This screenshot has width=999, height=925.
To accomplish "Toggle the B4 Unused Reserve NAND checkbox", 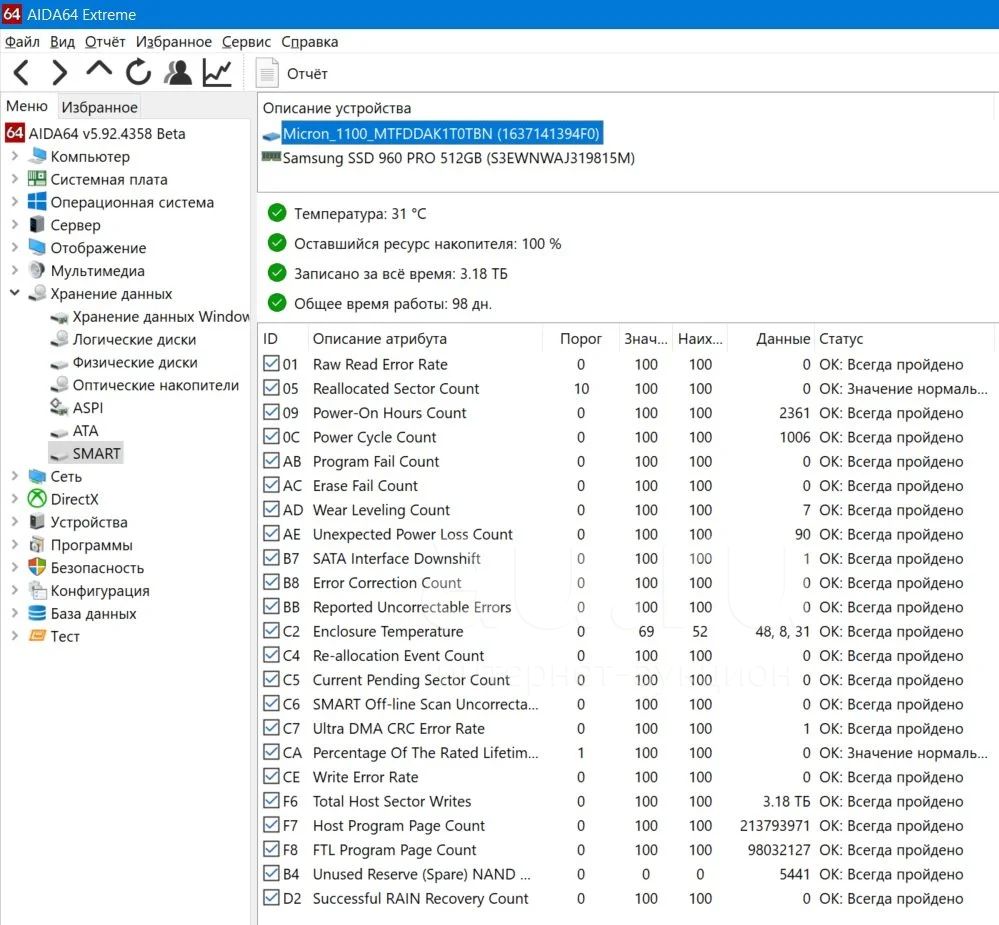I will (x=271, y=873).
